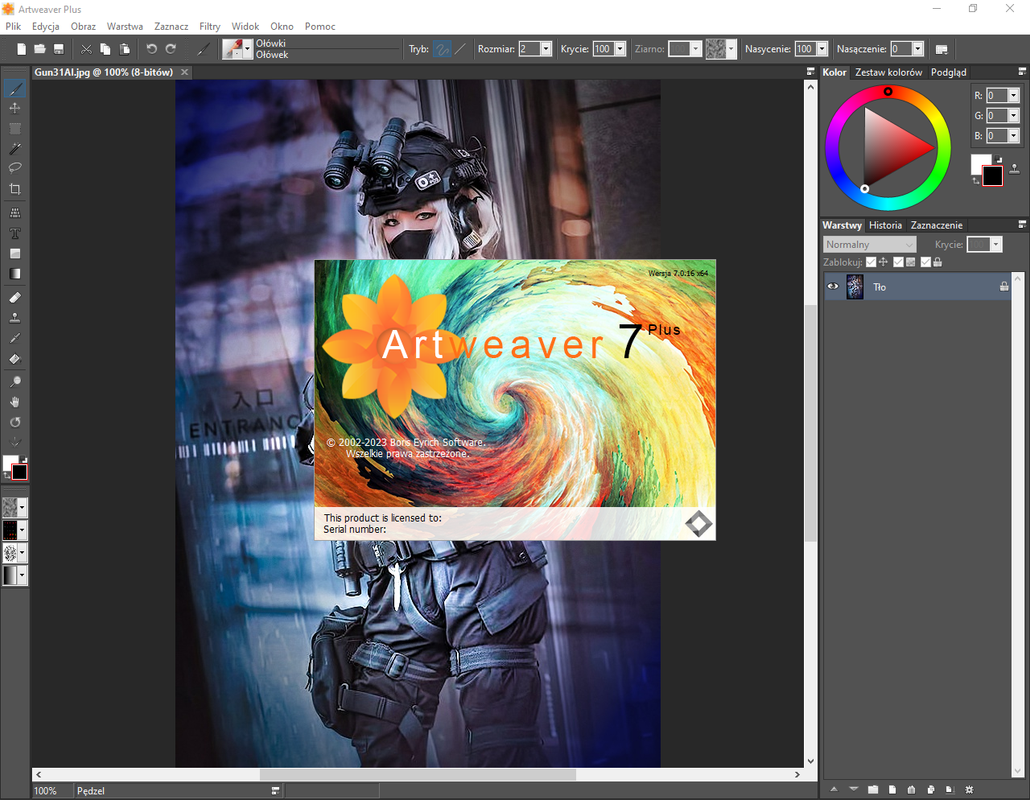Undo the last action
This screenshot has height=800, width=1030.
pos(152,49)
